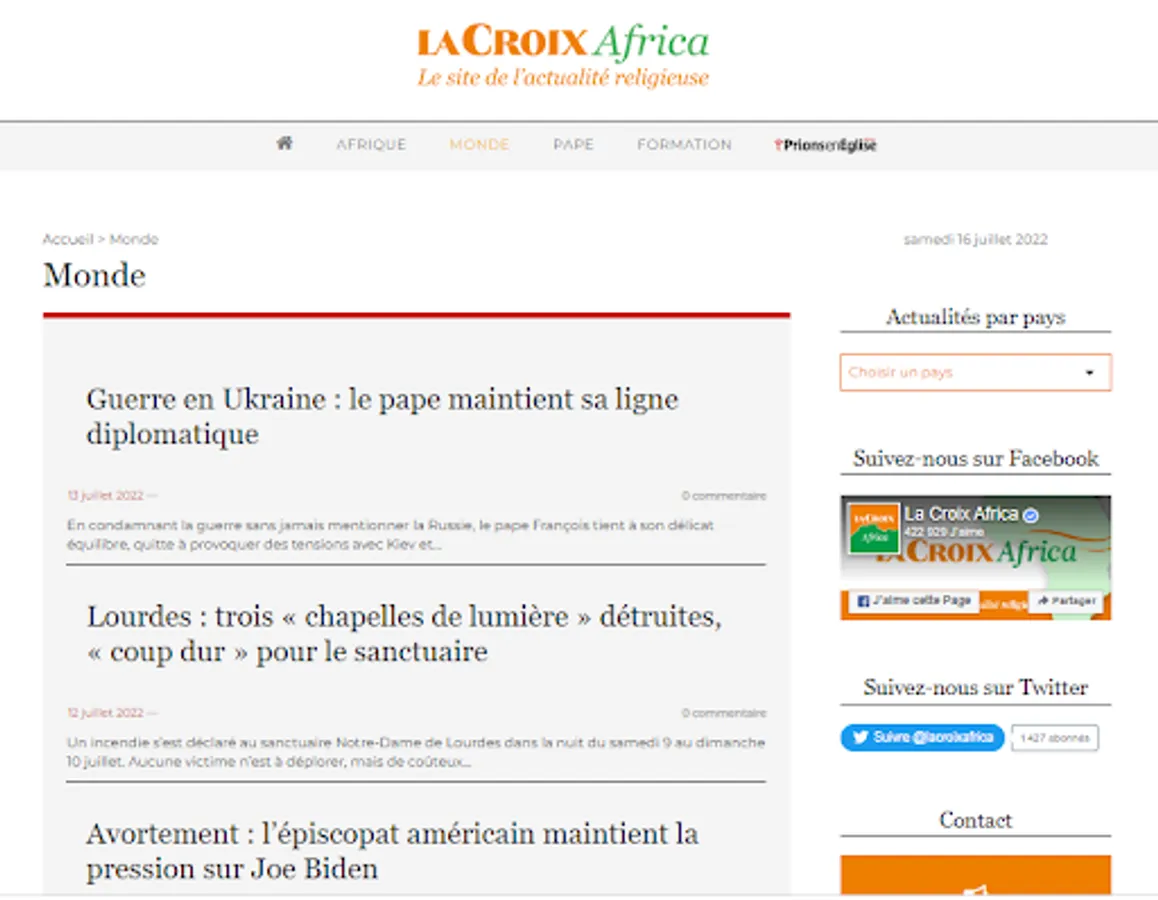Click the Facebook Partager button
This screenshot has height=900, width=1158.
point(1066,601)
